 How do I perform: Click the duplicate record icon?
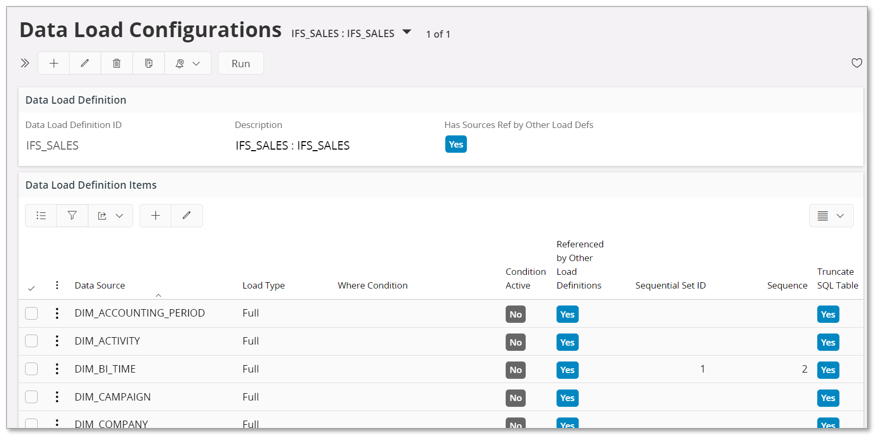click(x=148, y=63)
